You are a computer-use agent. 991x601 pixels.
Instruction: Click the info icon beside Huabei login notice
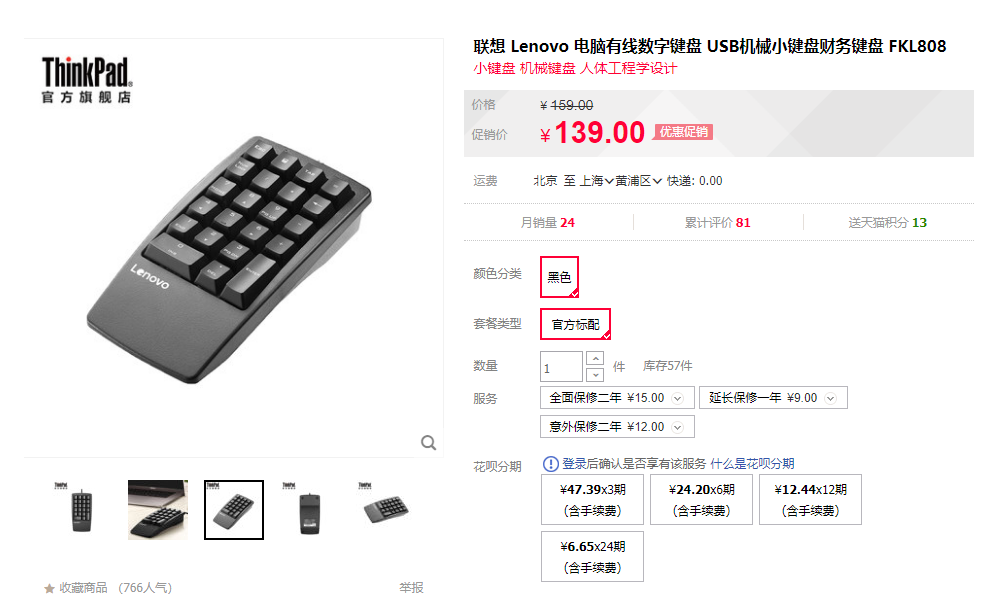click(x=550, y=464)
